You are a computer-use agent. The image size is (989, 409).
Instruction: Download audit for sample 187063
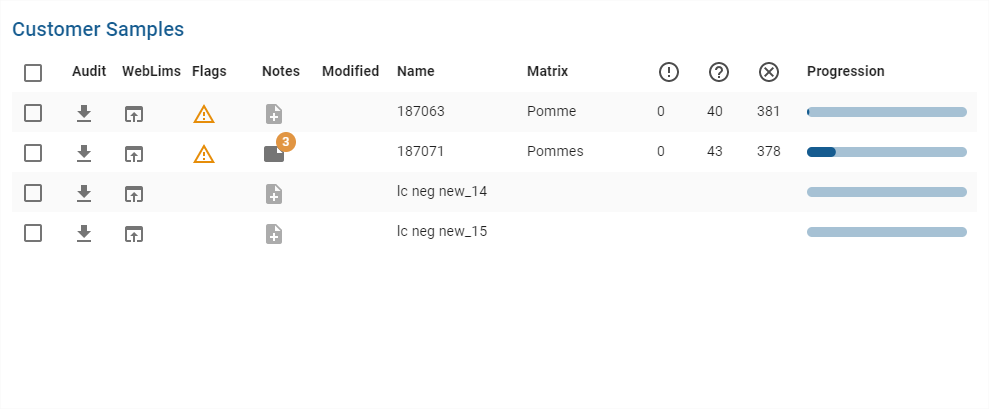pyautogui.click(x=84, y=113)
